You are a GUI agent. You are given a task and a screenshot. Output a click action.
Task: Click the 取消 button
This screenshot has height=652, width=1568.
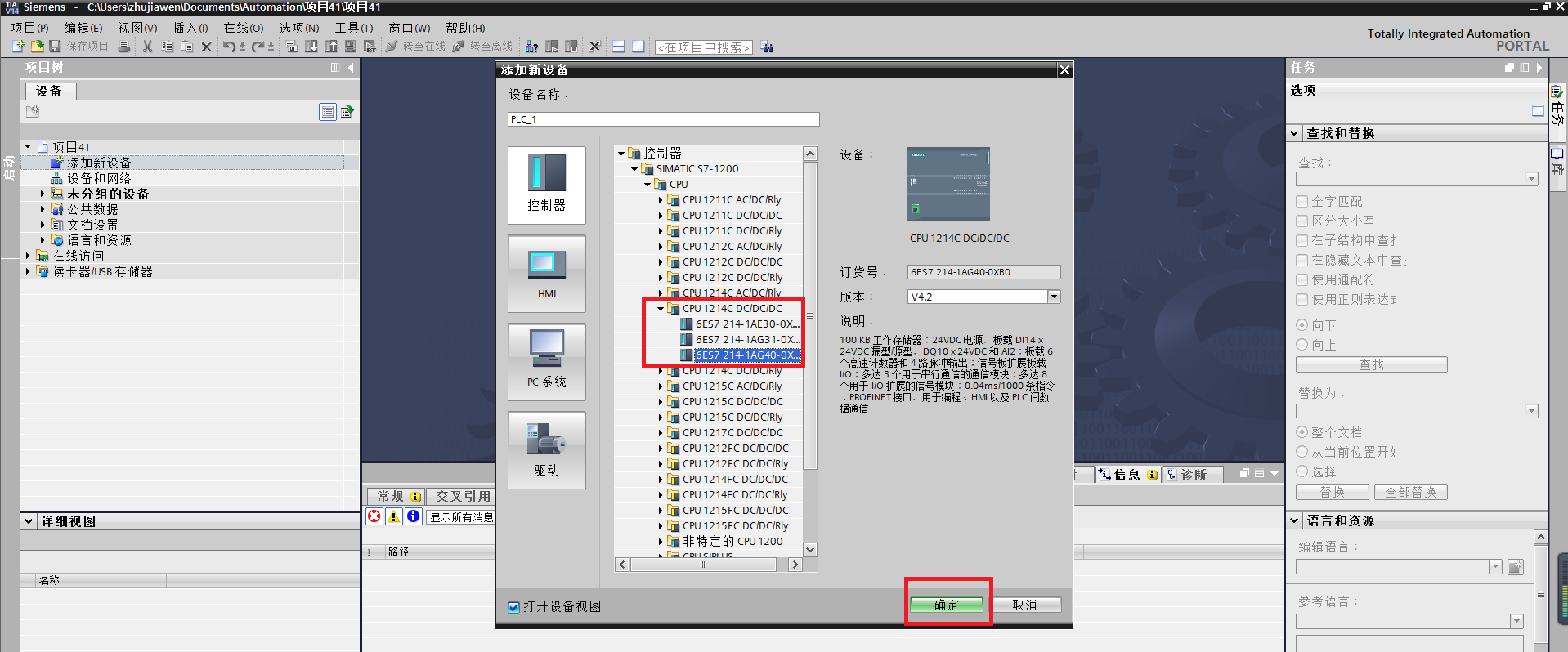pos(1024,605)
